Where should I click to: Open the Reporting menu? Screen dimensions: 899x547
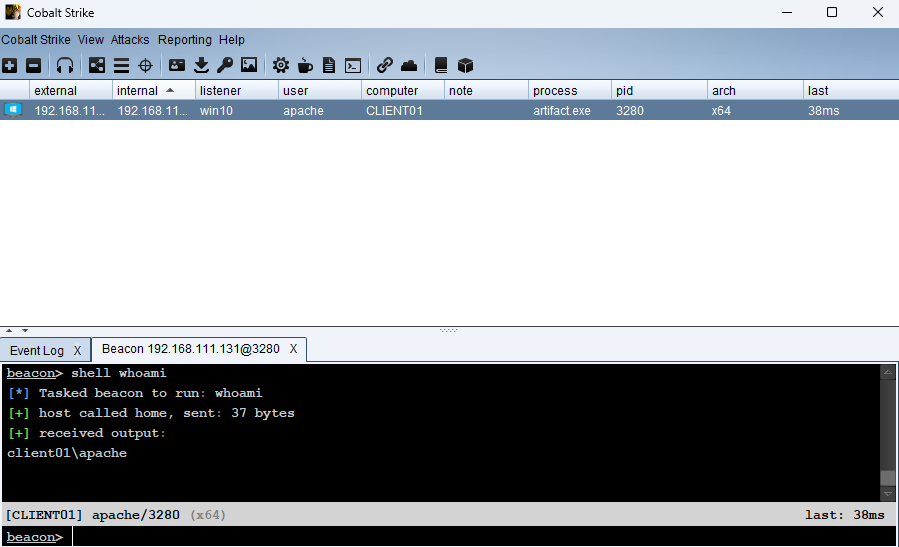pos(185,40)
